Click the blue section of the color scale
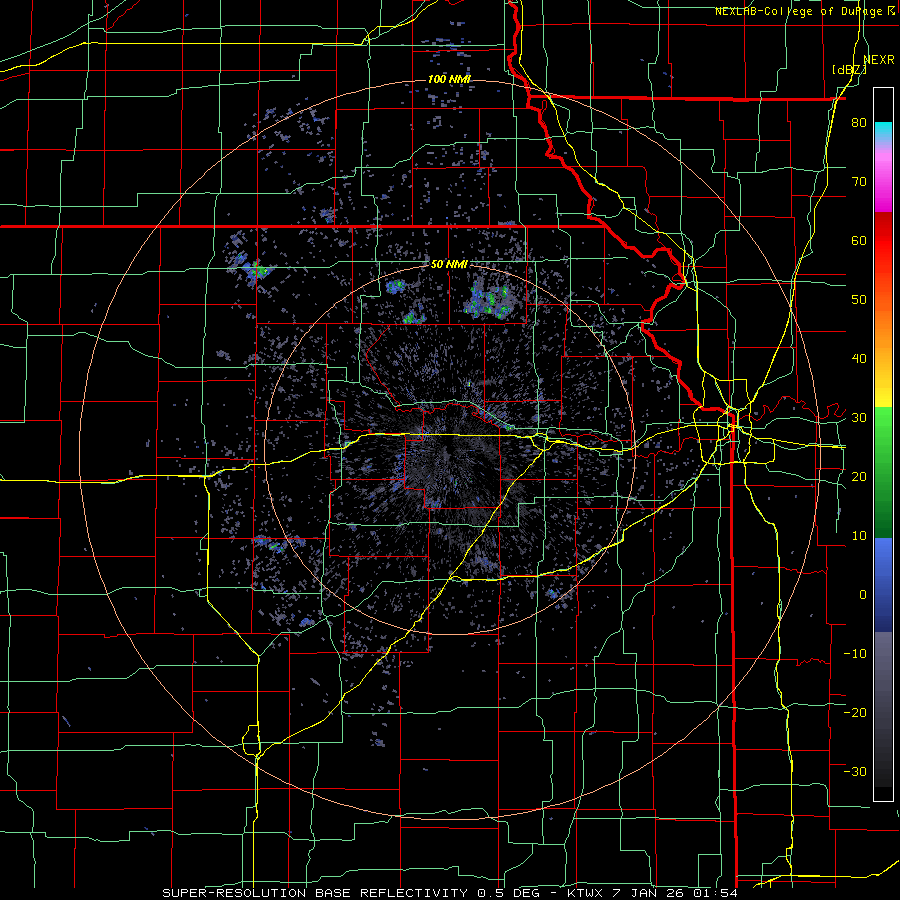Viewport: 900px width, 900px height. click(x=883, y=585)
